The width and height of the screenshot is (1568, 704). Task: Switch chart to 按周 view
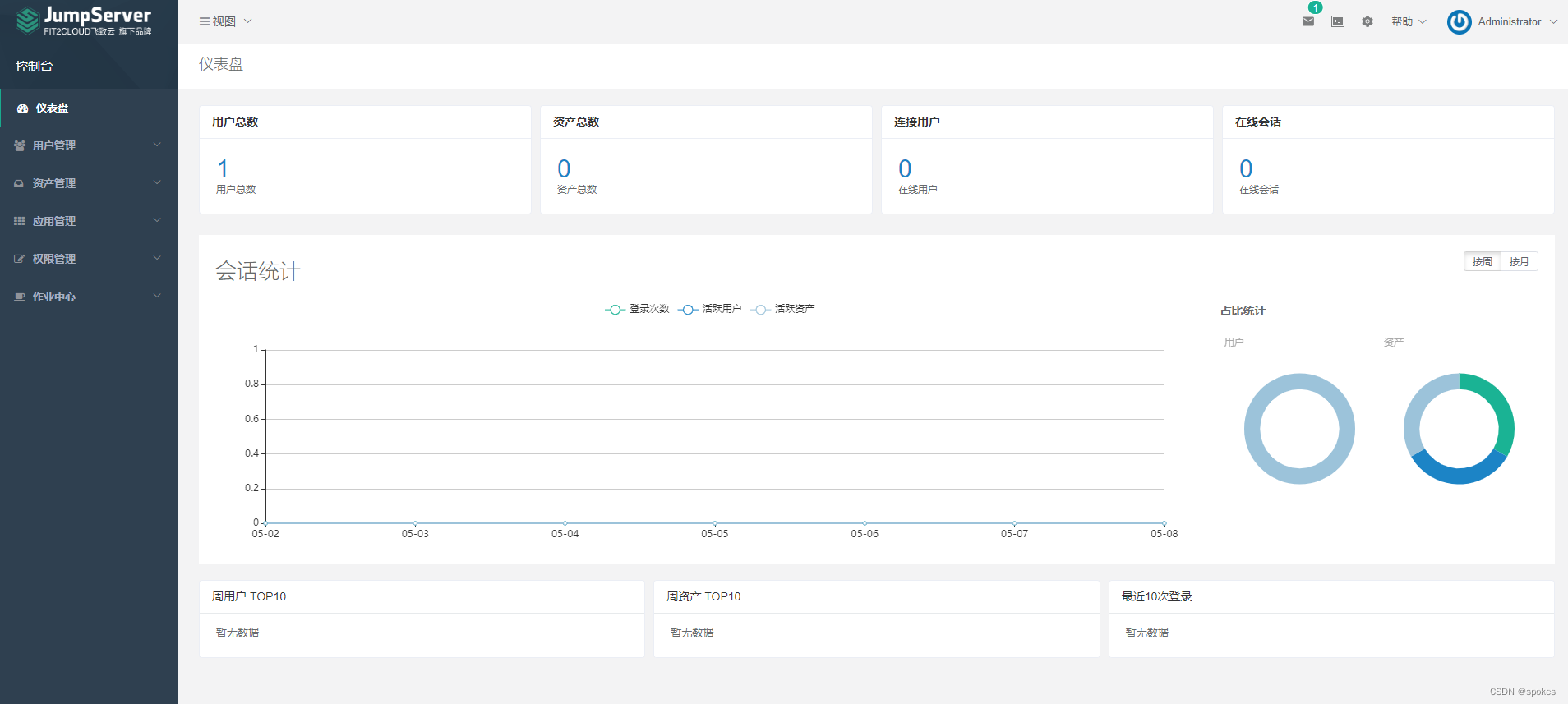[1483, 261]
